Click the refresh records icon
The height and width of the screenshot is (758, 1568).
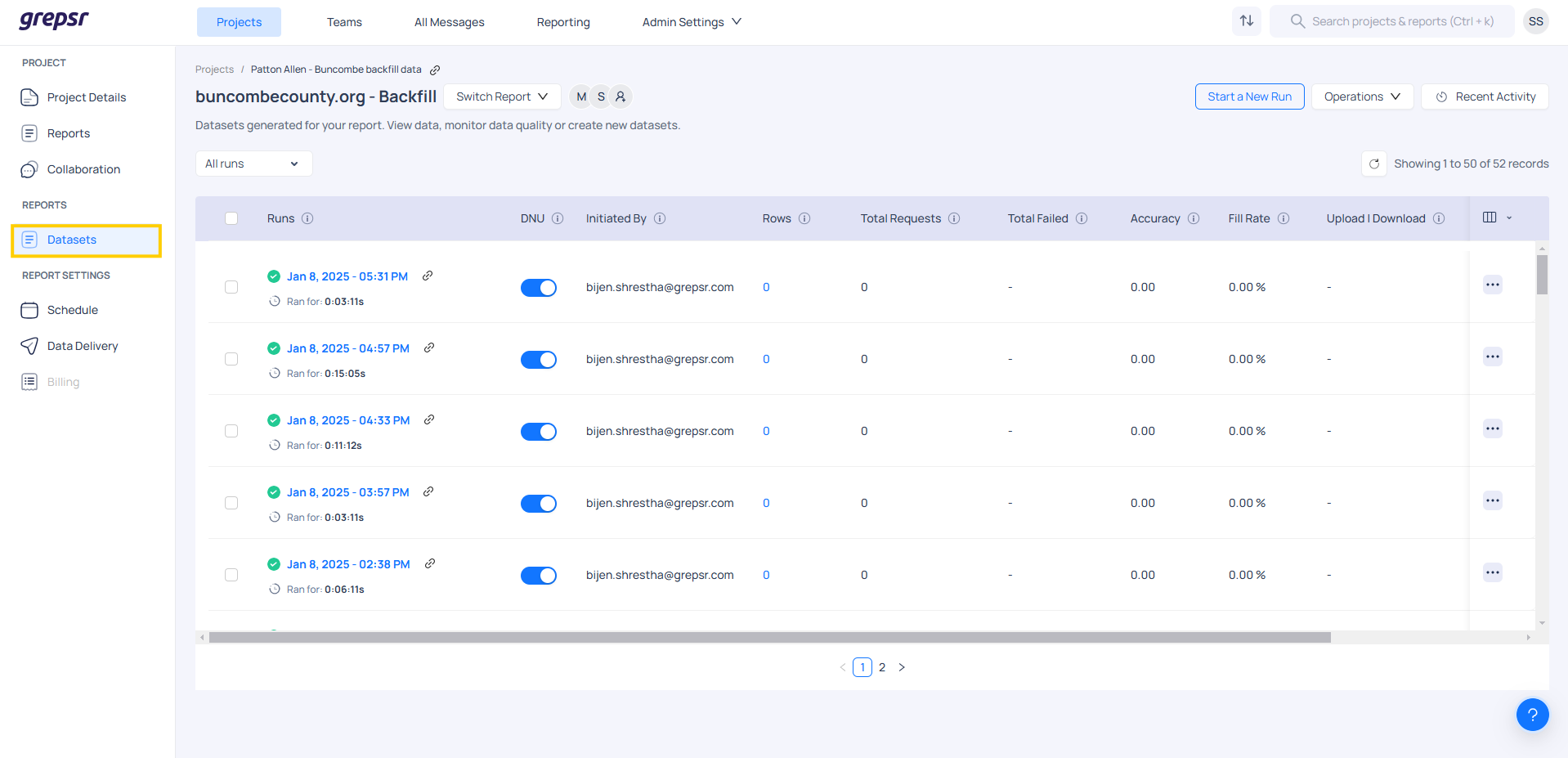[x=1374, y=164]
